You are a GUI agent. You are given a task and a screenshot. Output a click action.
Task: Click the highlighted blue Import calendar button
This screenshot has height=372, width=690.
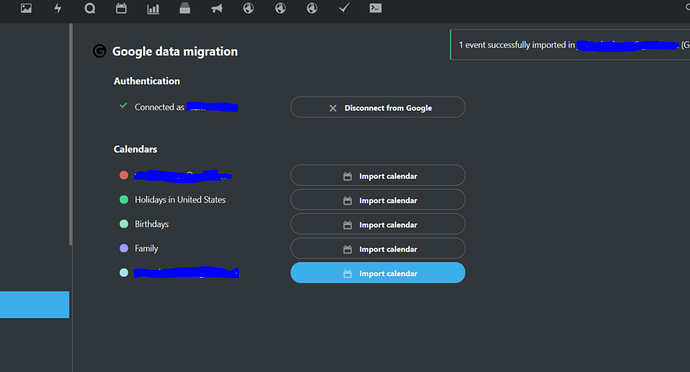point(378,273)
